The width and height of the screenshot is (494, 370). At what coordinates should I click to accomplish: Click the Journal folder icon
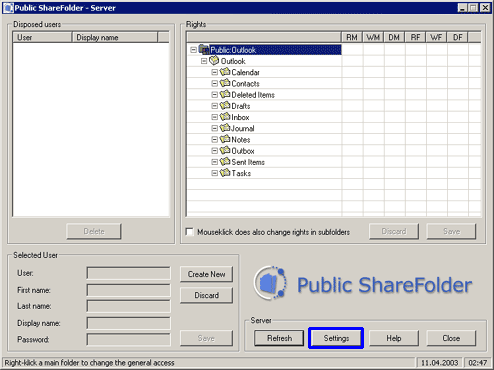pyautogui.click(x=225, y=128)
